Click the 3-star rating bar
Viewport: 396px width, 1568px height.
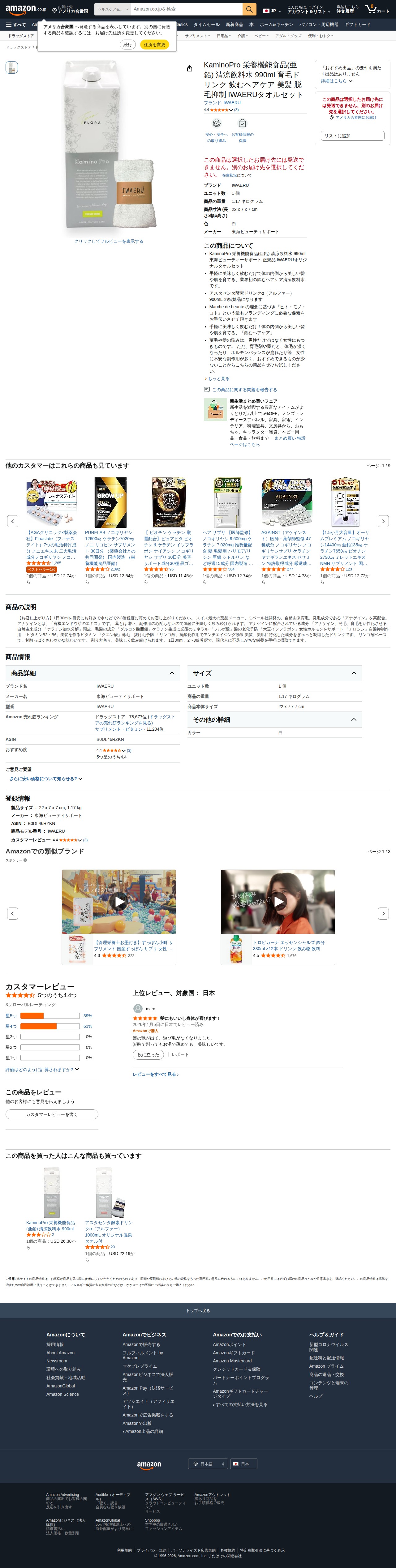pyautogui.click(x=50, y=1036)
